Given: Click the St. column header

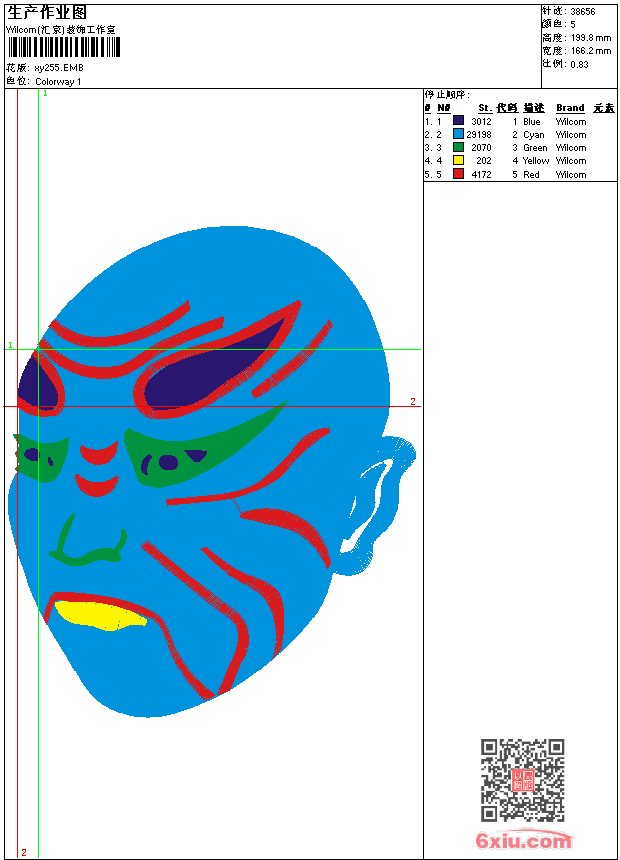Looking at the screenshot, I should (484, 108).
